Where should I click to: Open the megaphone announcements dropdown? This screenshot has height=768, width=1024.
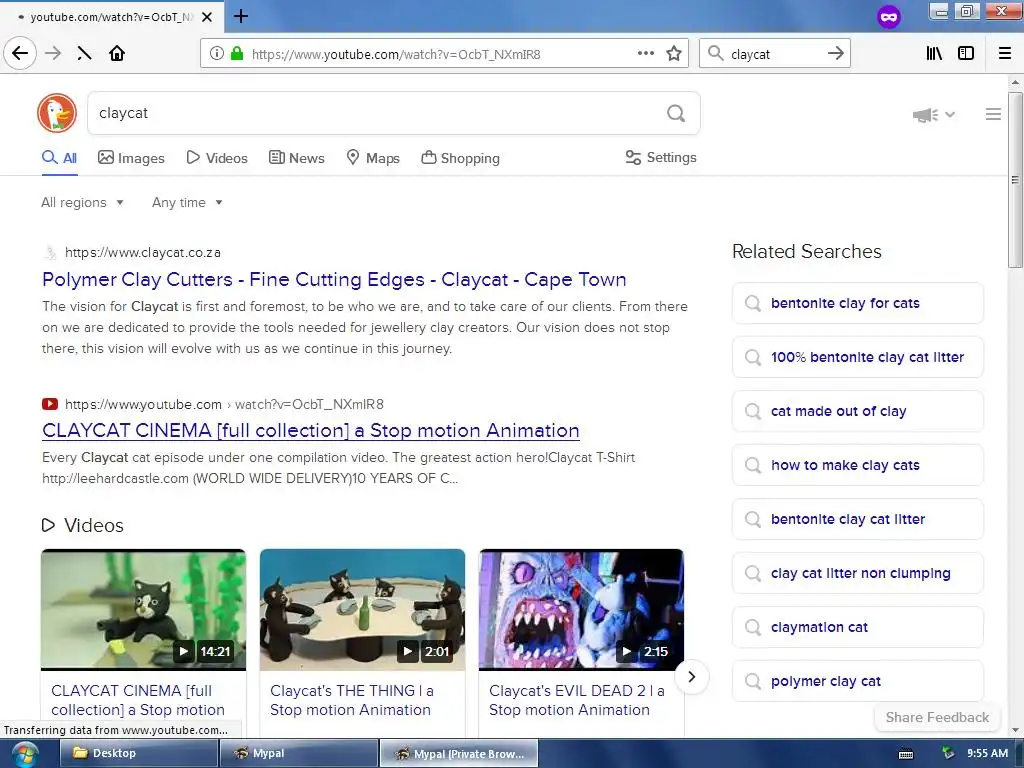click(934, 115)
